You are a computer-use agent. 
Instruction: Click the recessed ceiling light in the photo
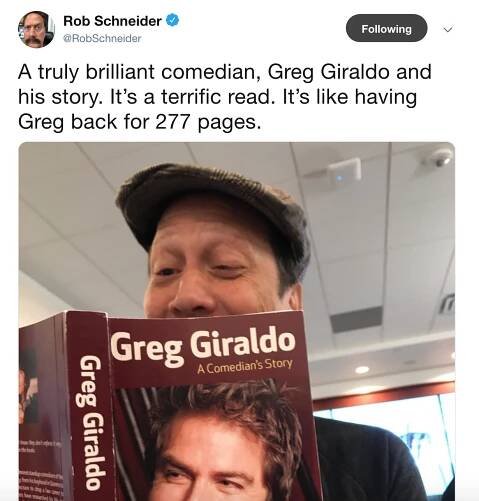click(x=362, y=369)
